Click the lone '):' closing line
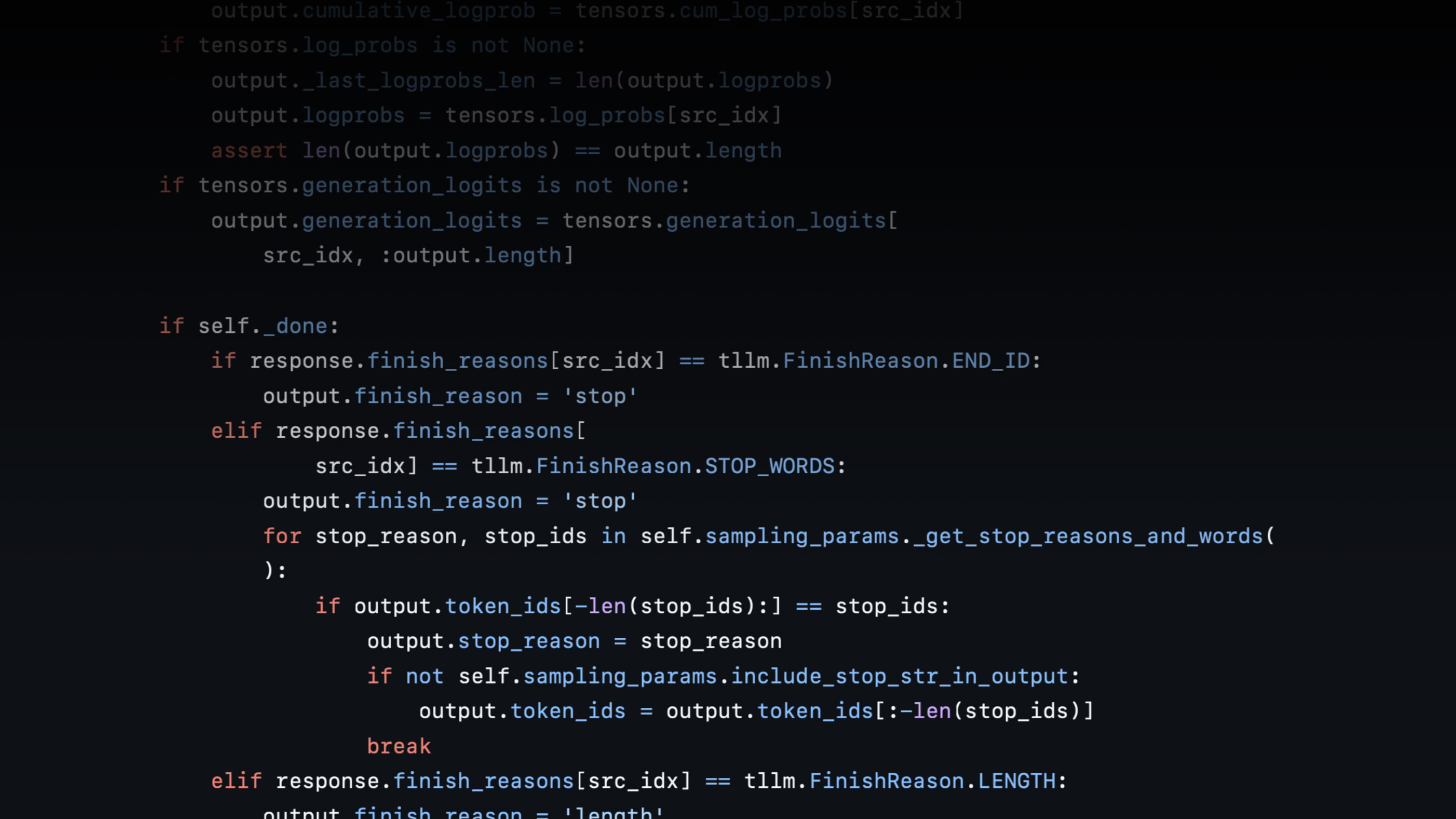Viewport: 1456px width, 819px height. point(275,570)
